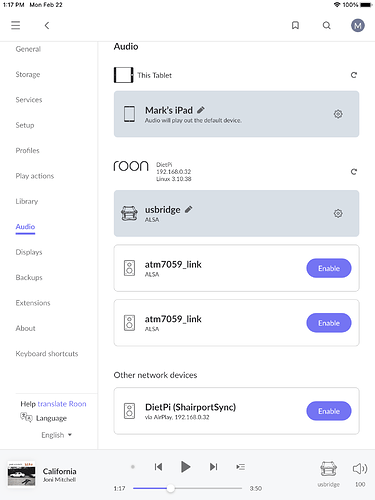The height and width of the screenshot is (500, 375).
Task: Open the profile menu with M avatar
Action: (x=358, y=25)
